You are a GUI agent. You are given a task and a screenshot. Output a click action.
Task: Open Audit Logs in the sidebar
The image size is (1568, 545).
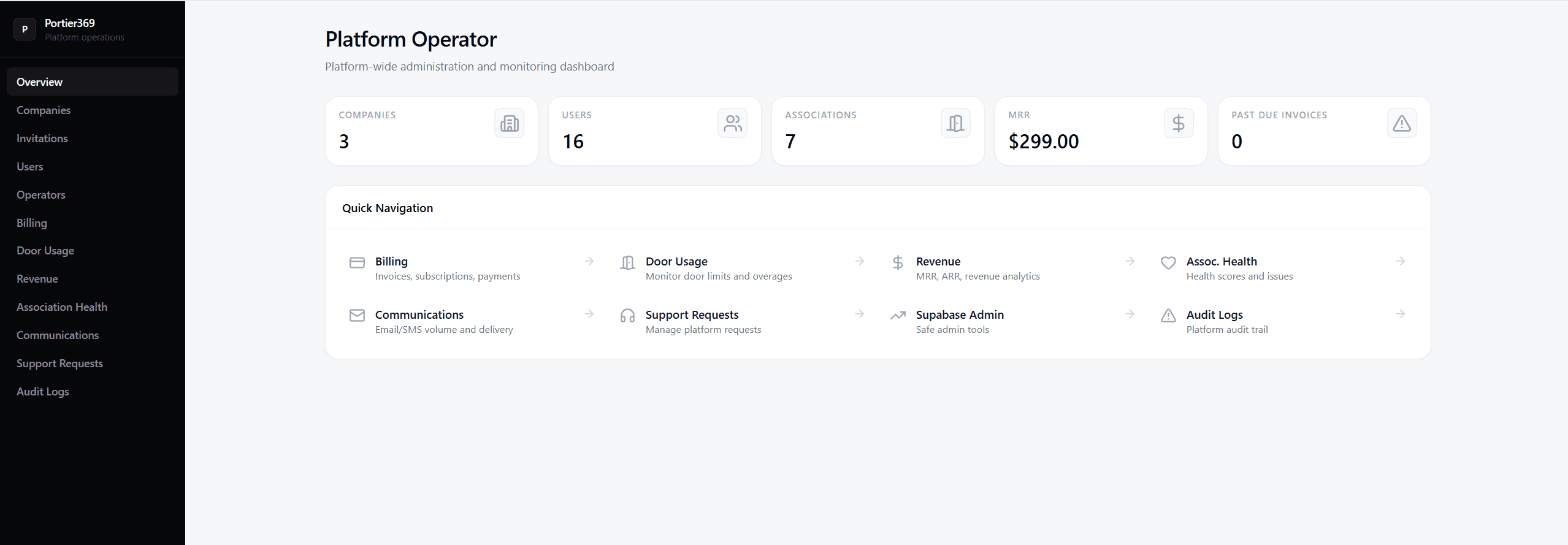click(x=93, y=391)
